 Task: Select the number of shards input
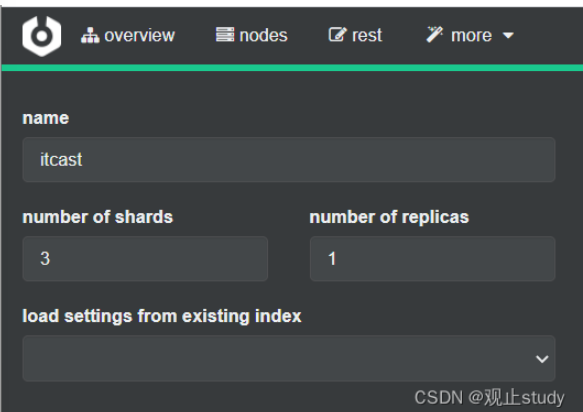[145, 259]
